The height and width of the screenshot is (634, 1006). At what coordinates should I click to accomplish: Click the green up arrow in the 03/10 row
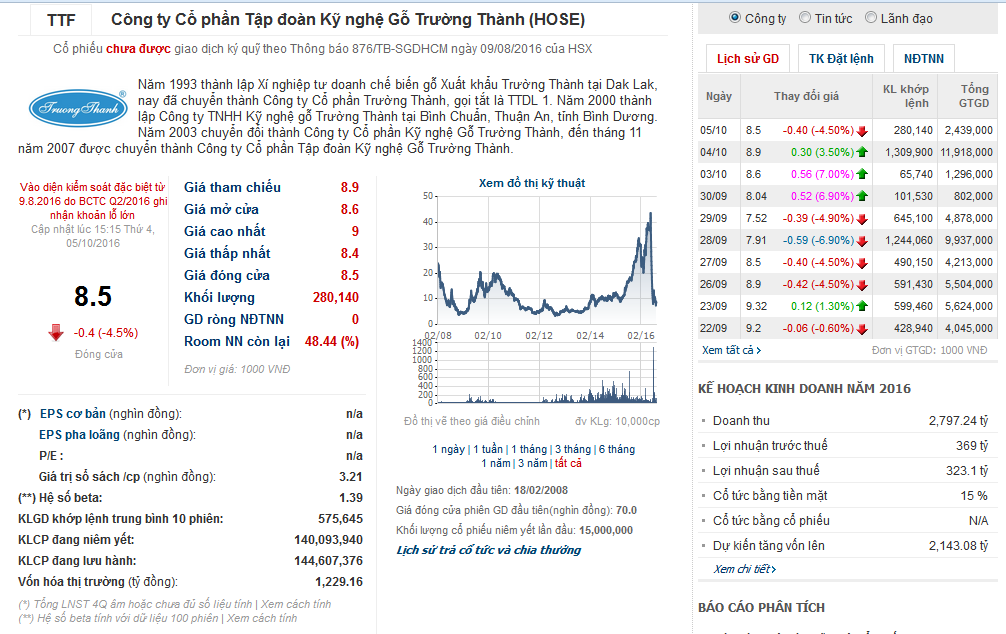(862, 175)
